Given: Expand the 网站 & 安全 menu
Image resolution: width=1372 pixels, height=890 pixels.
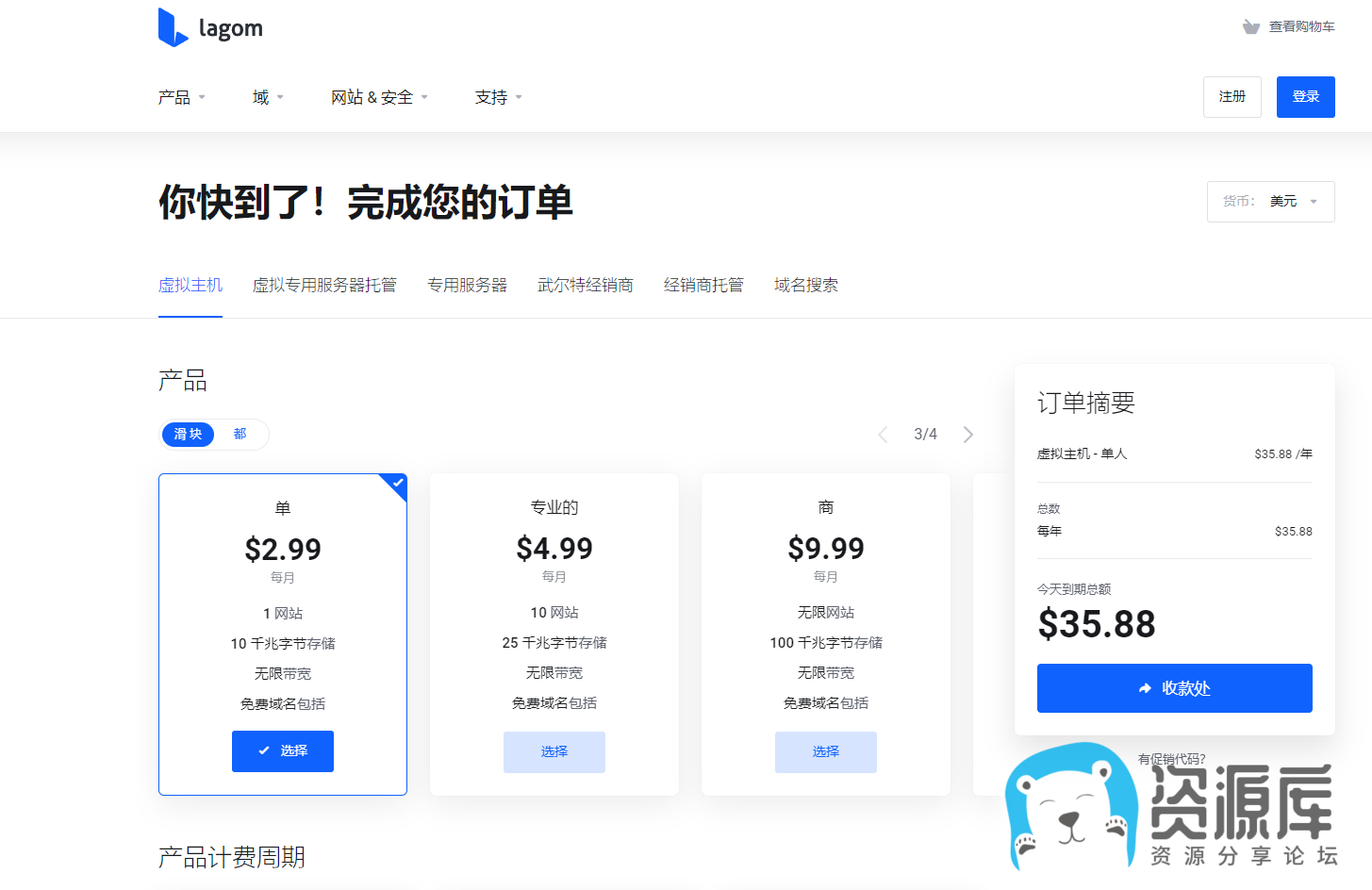Looking at the screenshot, I should (379, 97).
